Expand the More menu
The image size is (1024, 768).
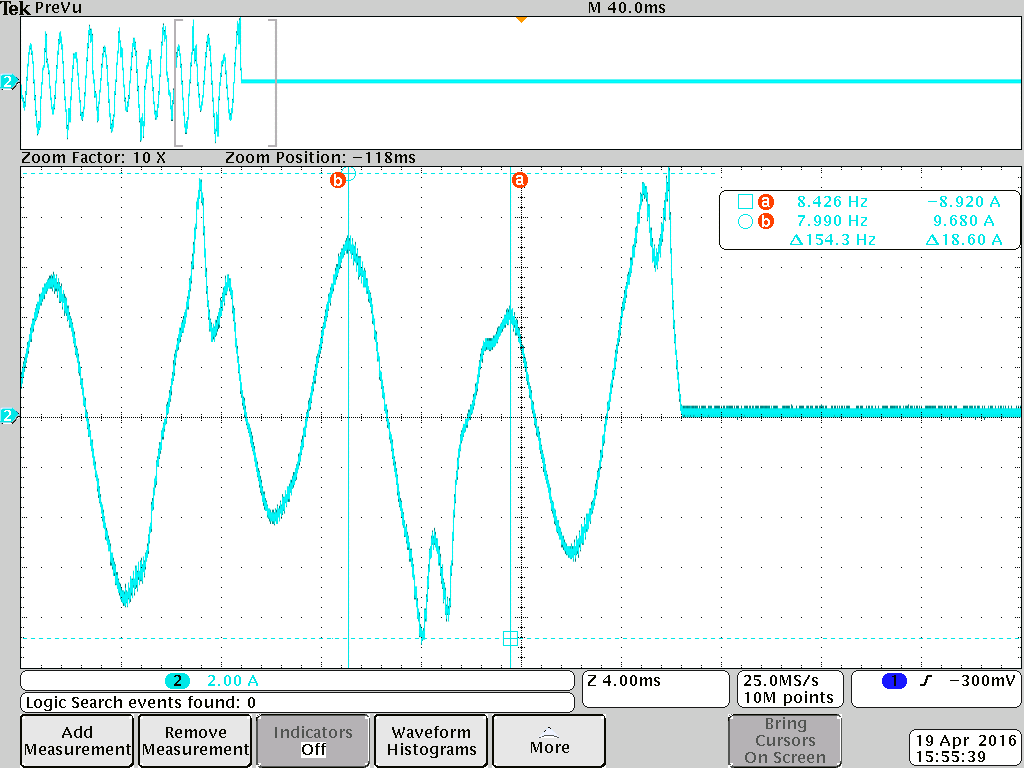(x=549, y=741)
